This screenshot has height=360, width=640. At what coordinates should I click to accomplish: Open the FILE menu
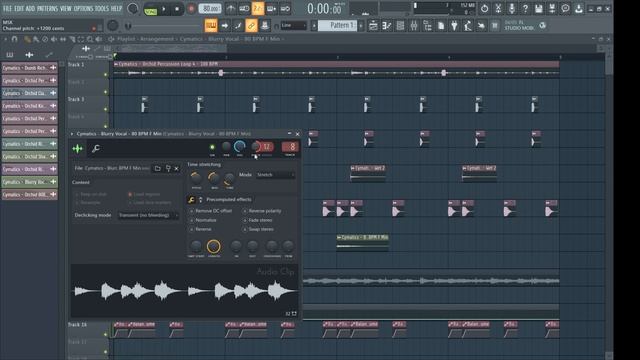pyautogui.click(x=7, y=9)
